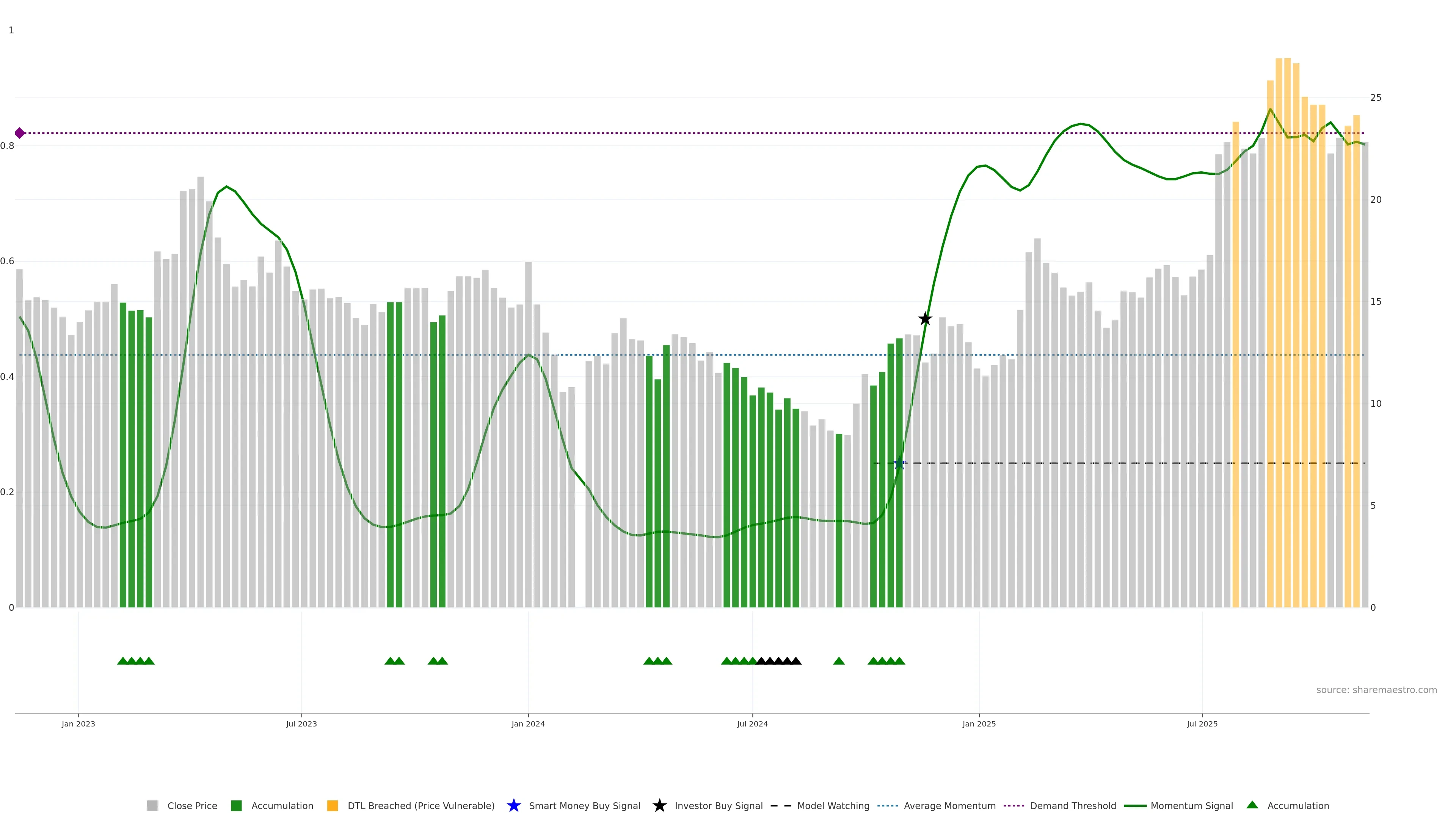Toggle the Demand Threshold legend entry
The height and width of the screenshot is (819, 1456).
click(x=1073, y=805)
